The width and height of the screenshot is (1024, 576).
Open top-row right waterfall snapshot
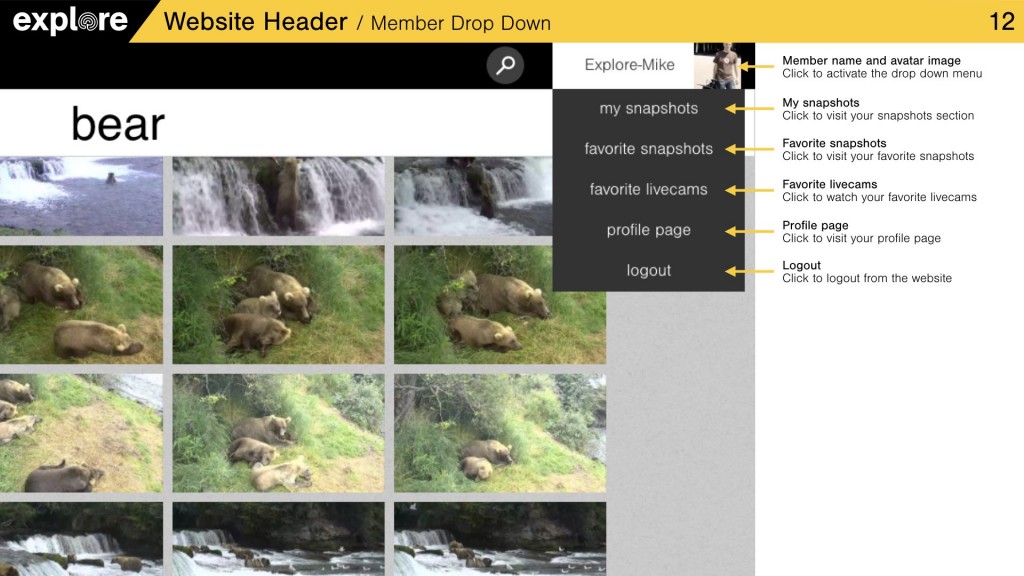pyautogui.click(x=472, y=195)
